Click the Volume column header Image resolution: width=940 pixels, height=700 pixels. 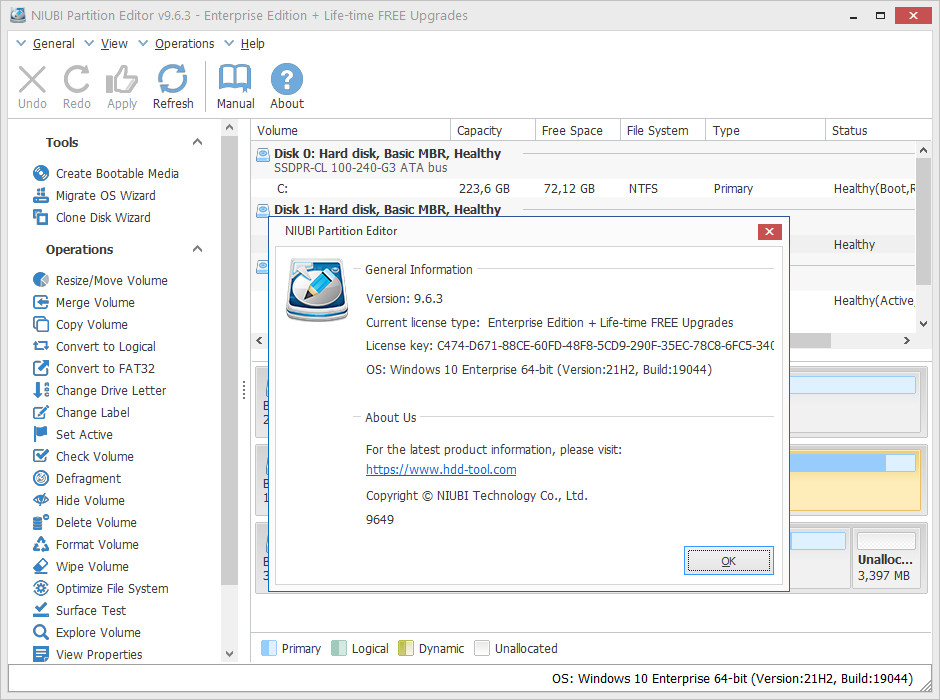(x=351, y=130)
